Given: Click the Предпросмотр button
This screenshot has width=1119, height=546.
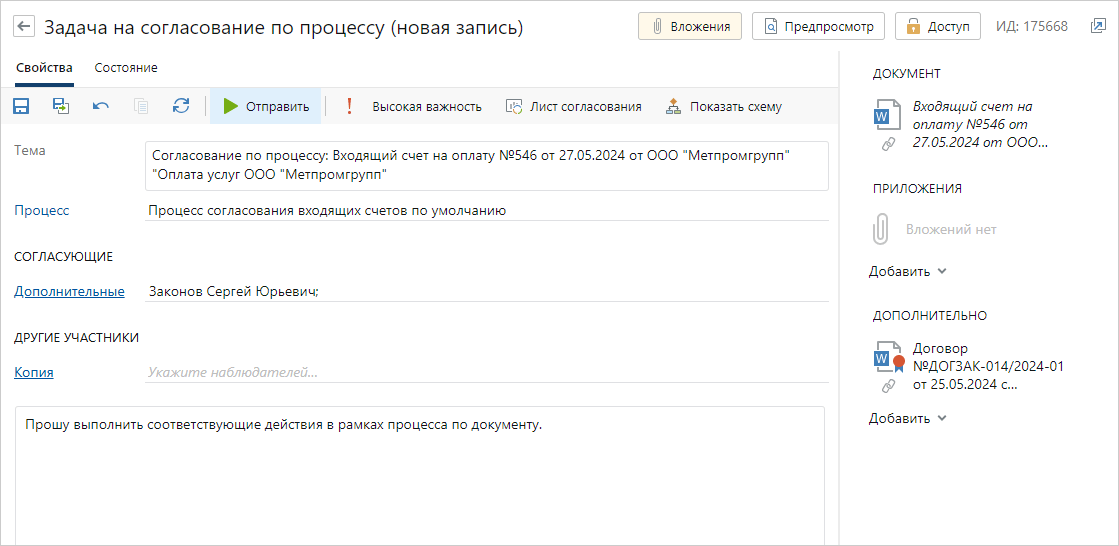Looking at the screenshot, I should pos(818,27).
